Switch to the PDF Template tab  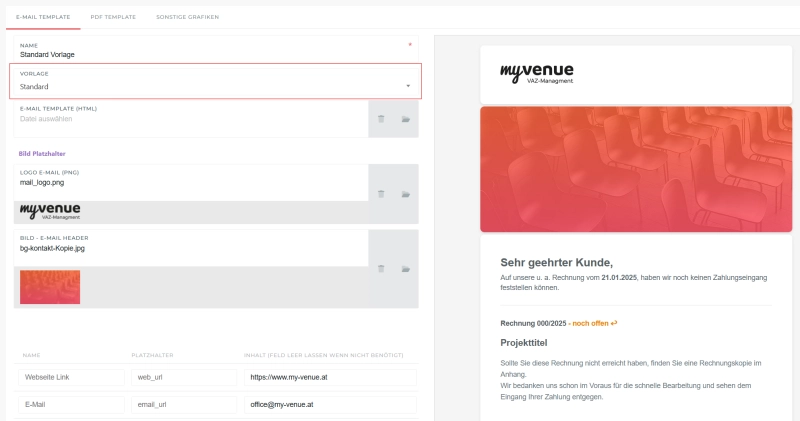point(112,18)
